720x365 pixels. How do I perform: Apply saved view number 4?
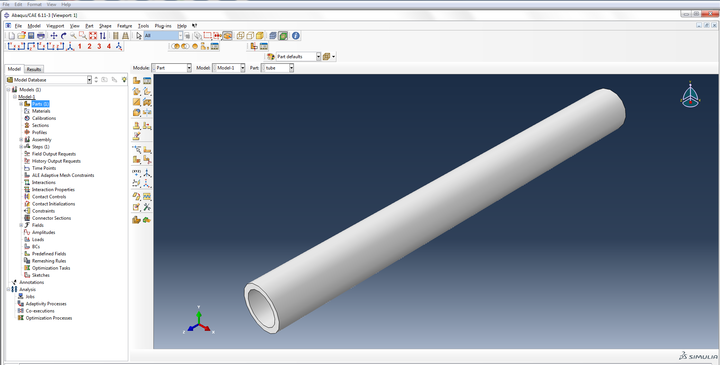click(x=109, y=46)
